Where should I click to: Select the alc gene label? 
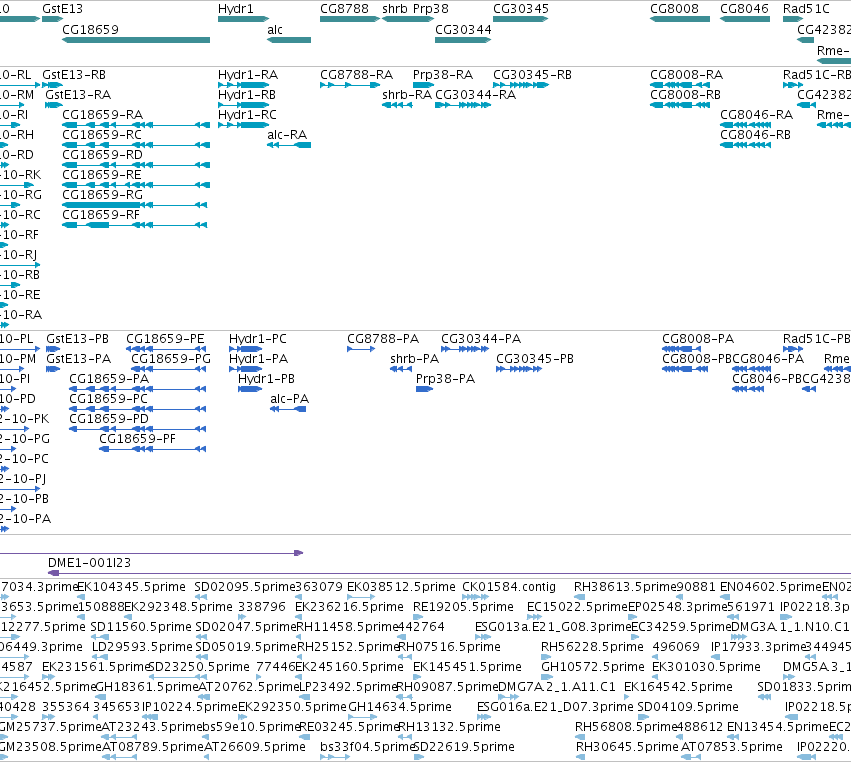tap(275, 29)
